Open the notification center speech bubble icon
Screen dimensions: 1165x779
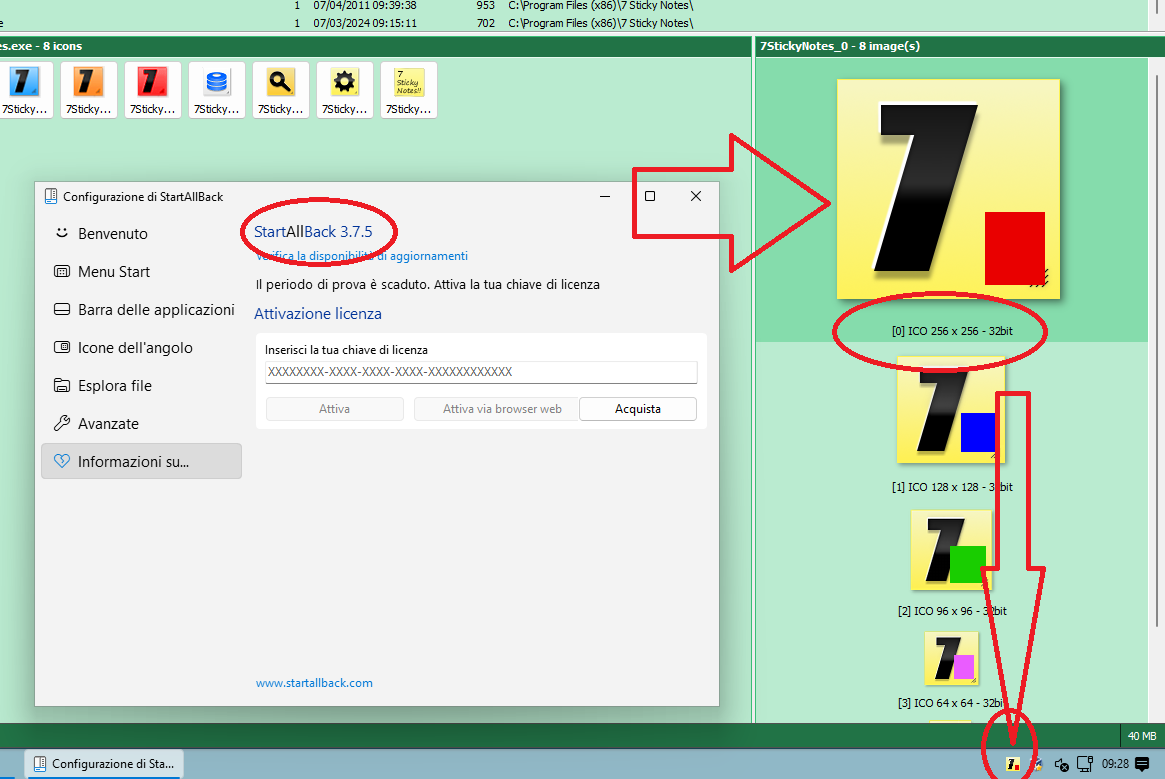click(1142, 763)
